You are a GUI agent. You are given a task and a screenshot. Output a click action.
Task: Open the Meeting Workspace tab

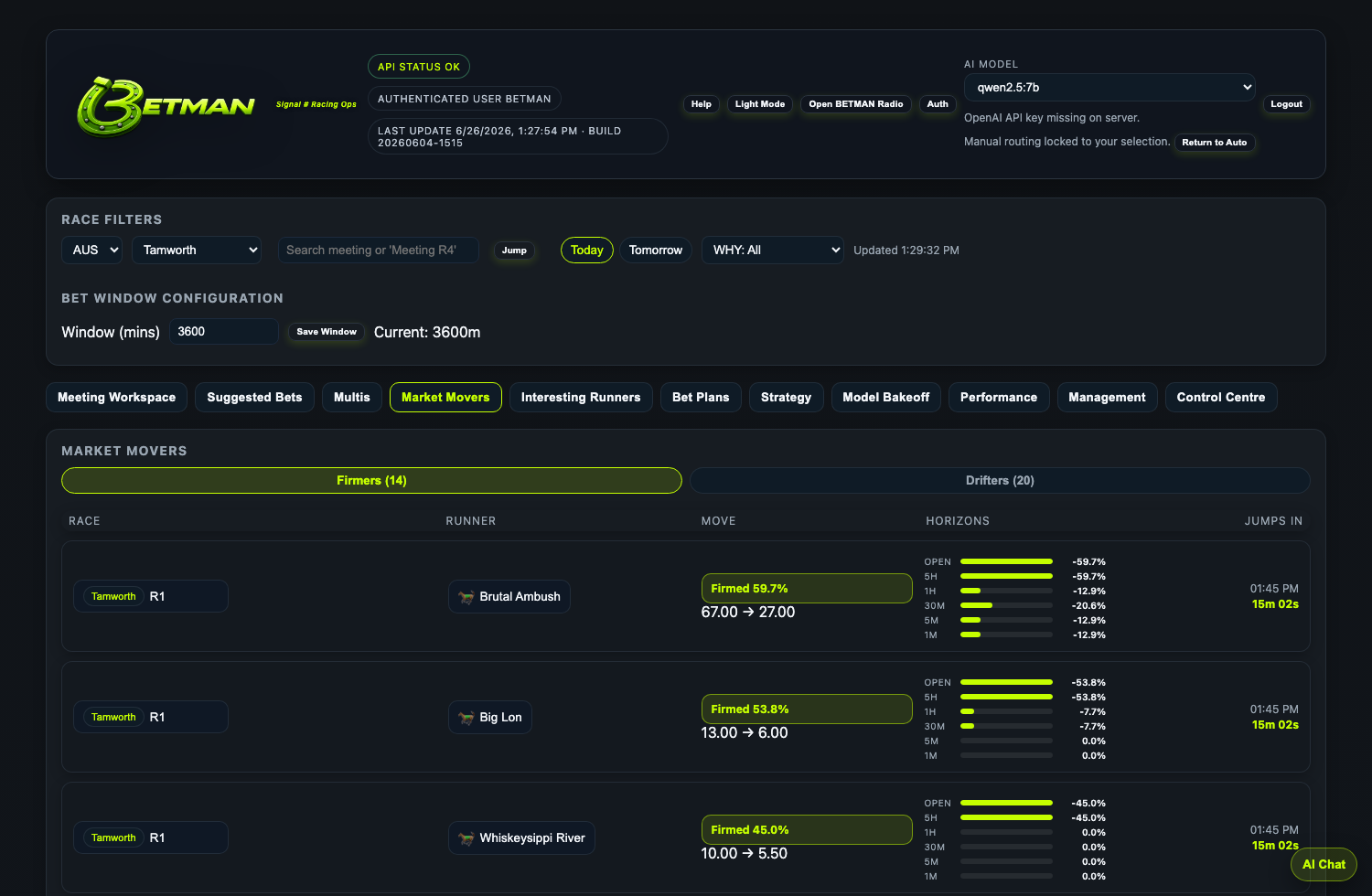pos(116,397)
